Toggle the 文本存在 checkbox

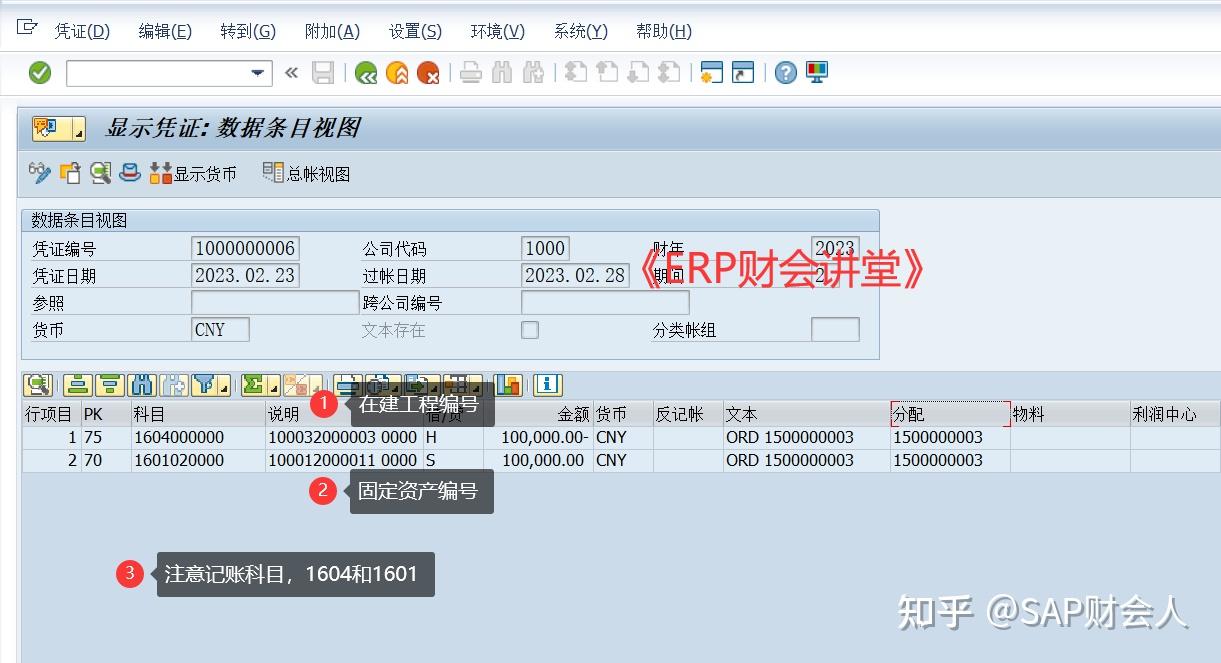(529, 329)
